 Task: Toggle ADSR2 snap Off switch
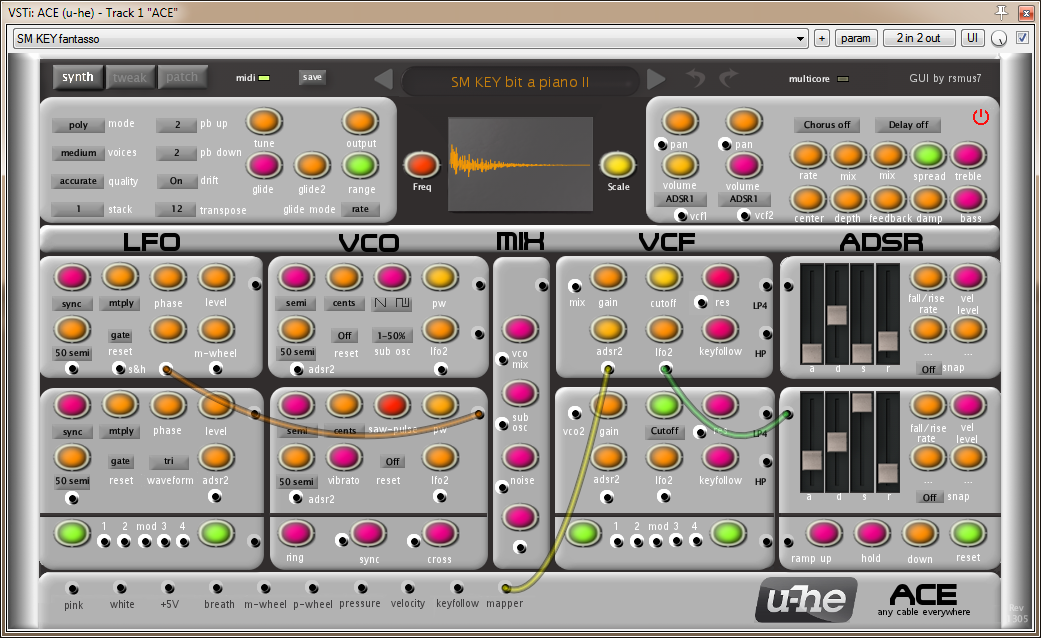(x=929, y=497)
